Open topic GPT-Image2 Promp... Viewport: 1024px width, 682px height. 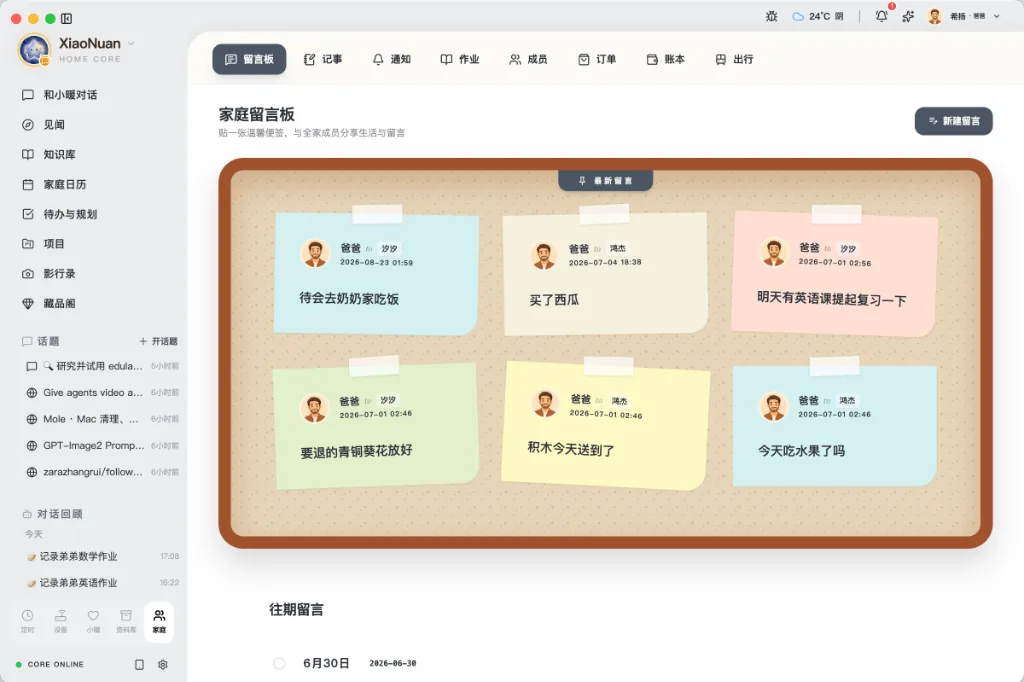(x=101, y=446)
